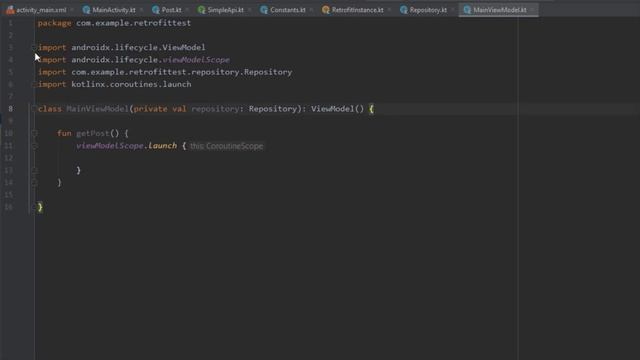This screenshot has width=640, height=360.
Task: Close the Post.kt tab
Action: point(187,10)
